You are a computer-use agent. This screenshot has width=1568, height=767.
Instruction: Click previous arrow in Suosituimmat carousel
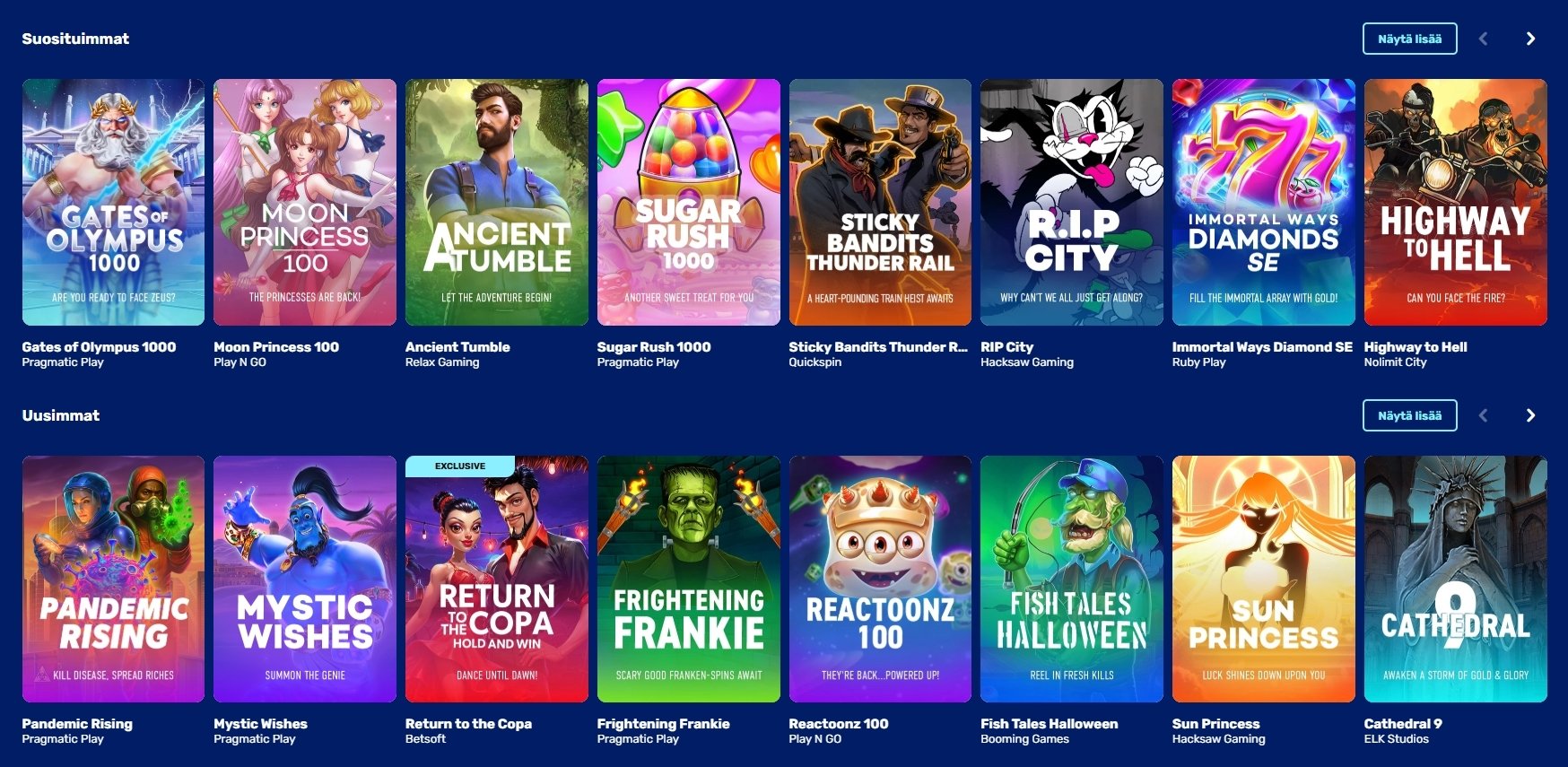point(1483,39)
